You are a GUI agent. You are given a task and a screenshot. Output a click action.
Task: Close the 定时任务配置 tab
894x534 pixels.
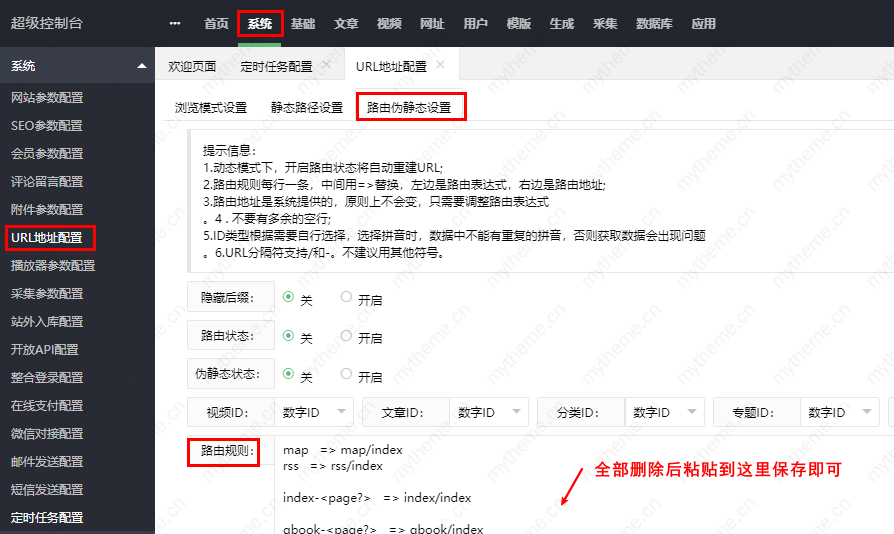[x=326, y=65]
